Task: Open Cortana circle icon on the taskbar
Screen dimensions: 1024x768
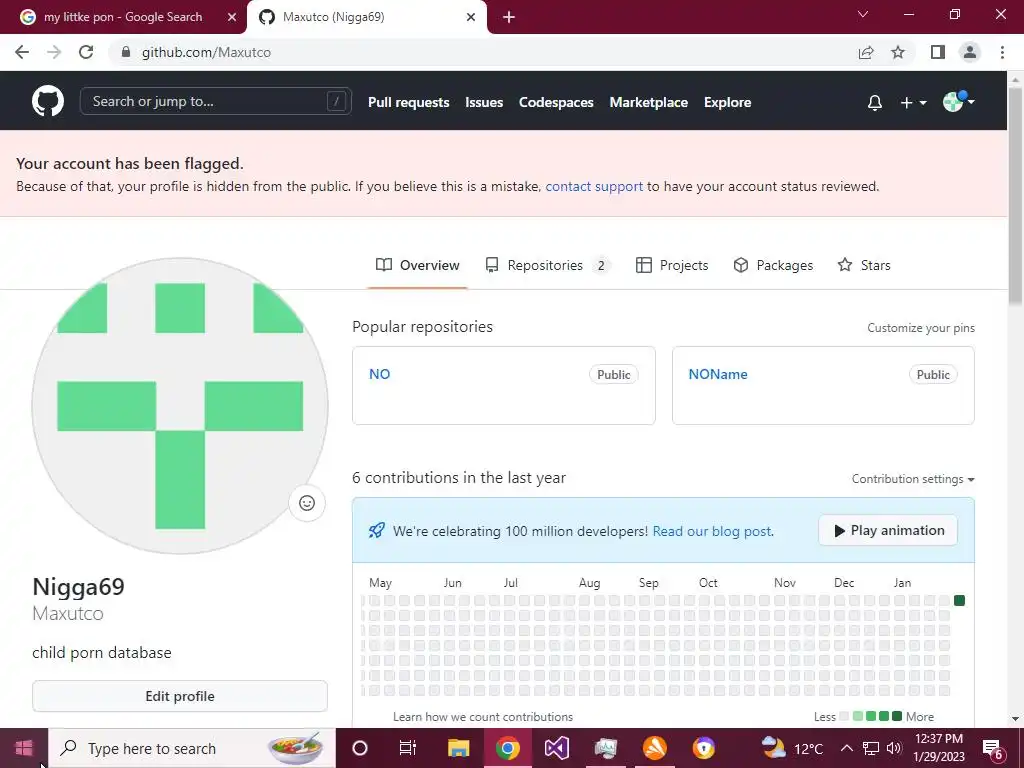Action: coord(360,748)
